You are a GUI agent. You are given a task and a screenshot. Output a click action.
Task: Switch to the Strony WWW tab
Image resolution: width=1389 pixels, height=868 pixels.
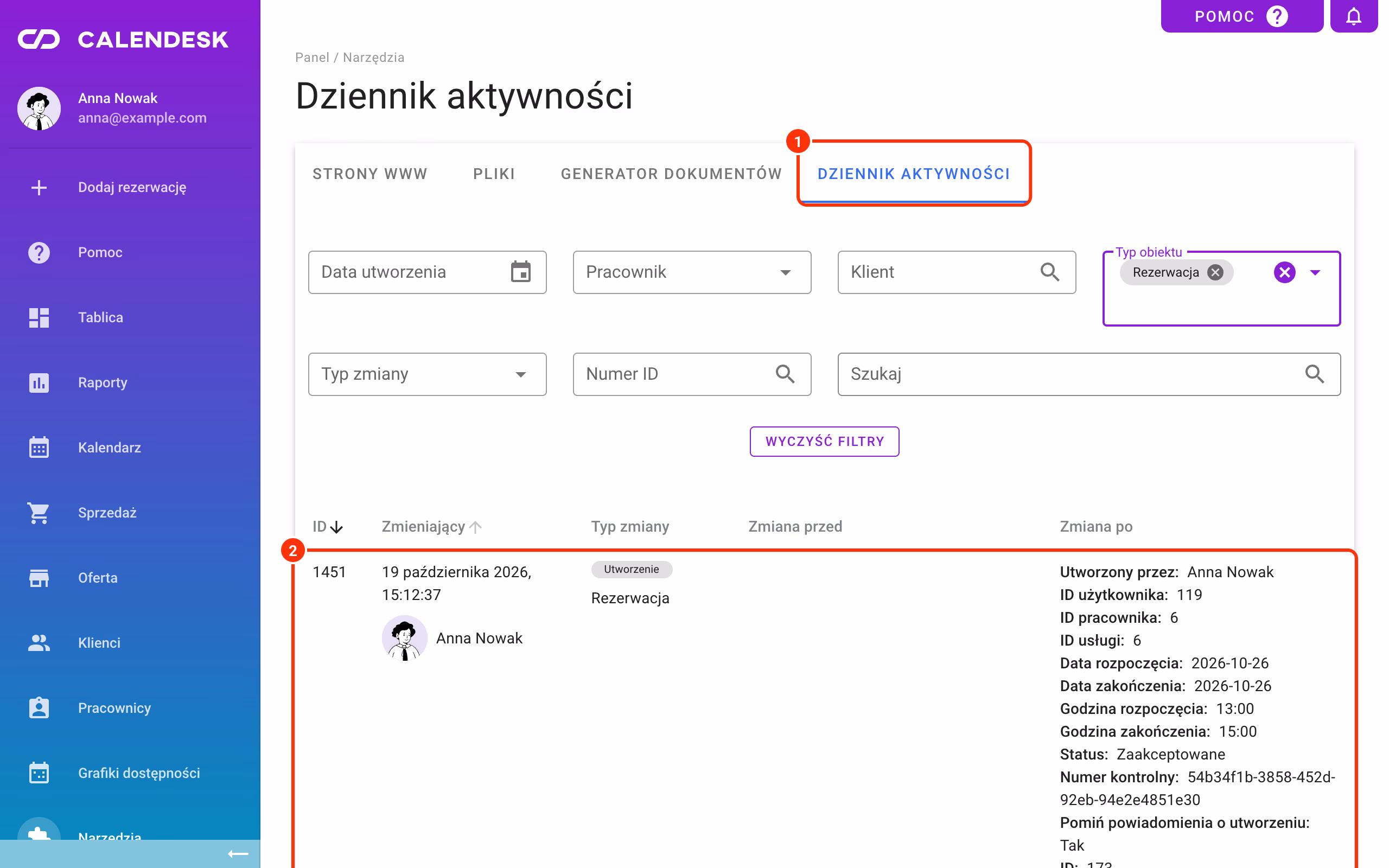370,174
